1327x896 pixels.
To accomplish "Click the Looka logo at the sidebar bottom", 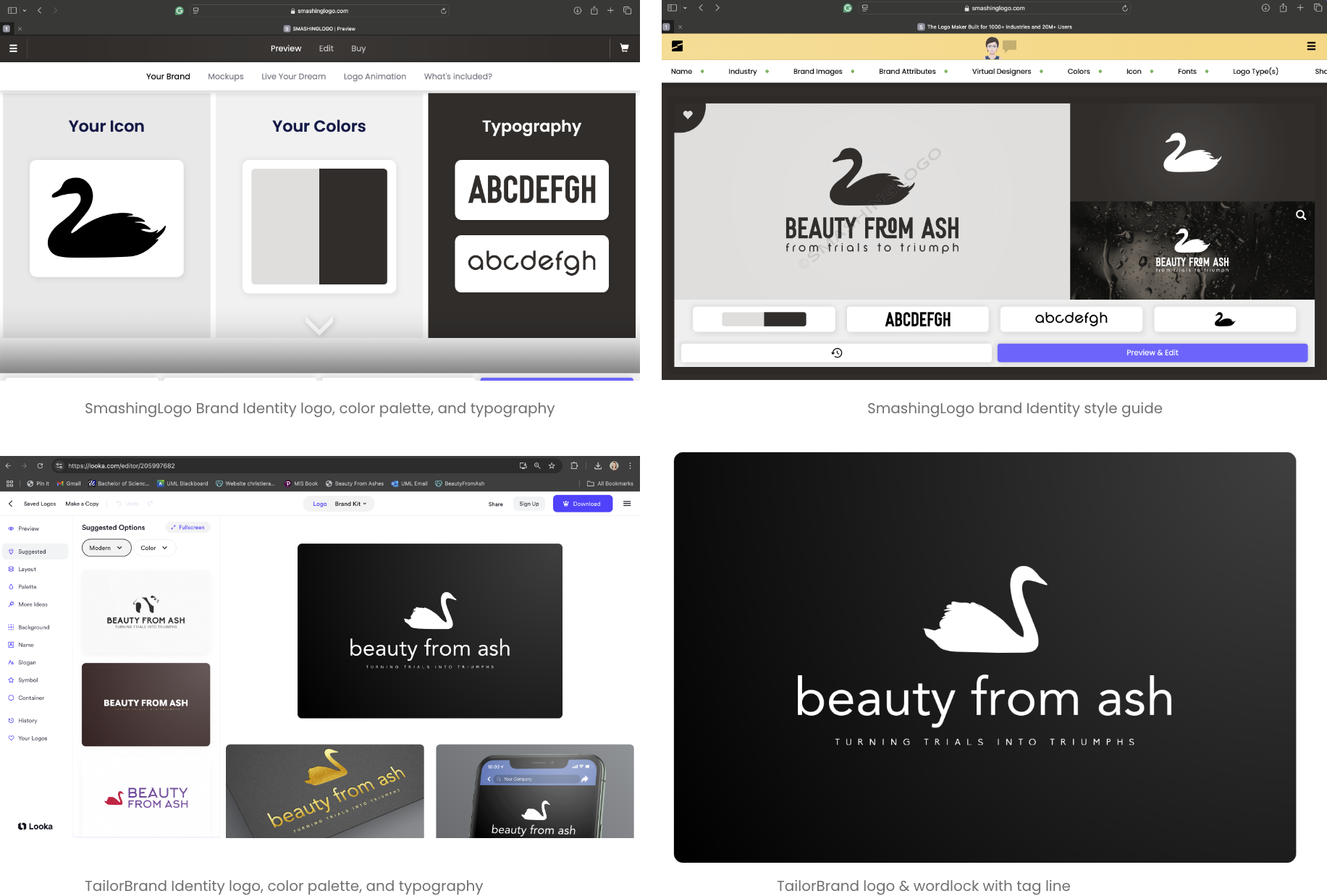I will [35, 827].
